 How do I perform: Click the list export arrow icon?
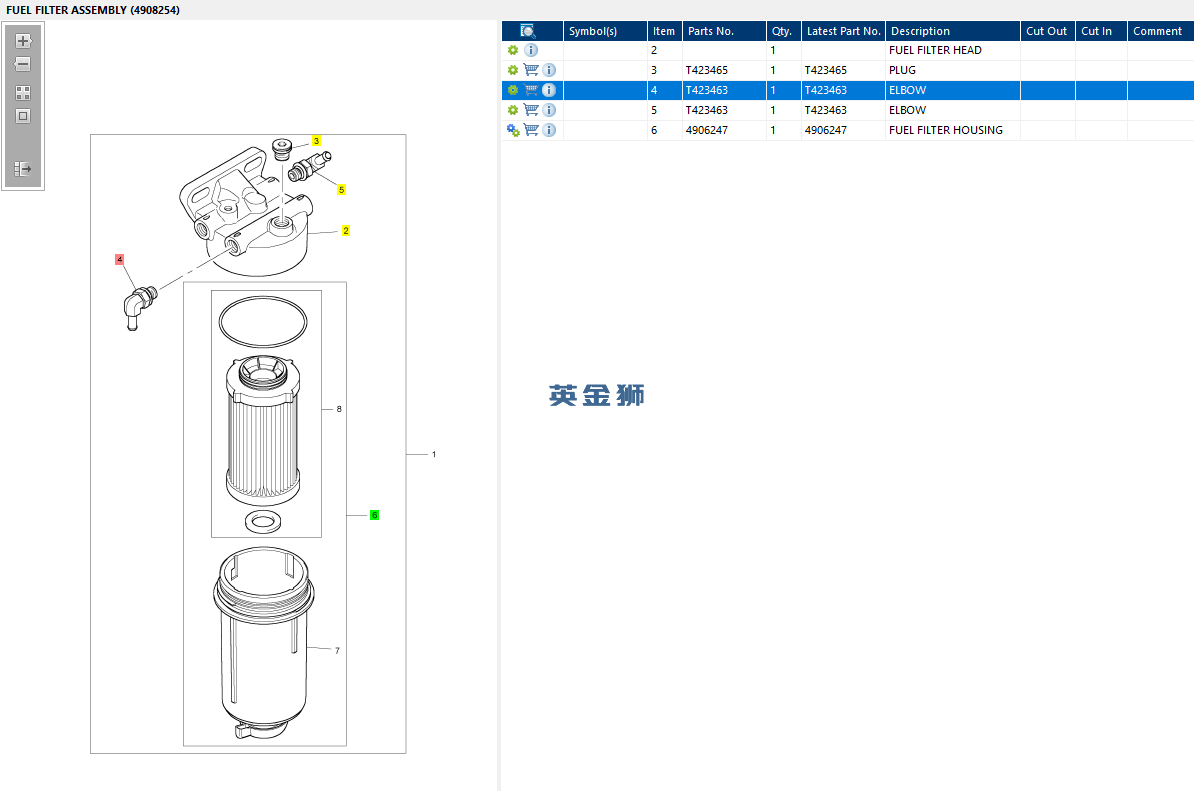click(x=23, y=168)
